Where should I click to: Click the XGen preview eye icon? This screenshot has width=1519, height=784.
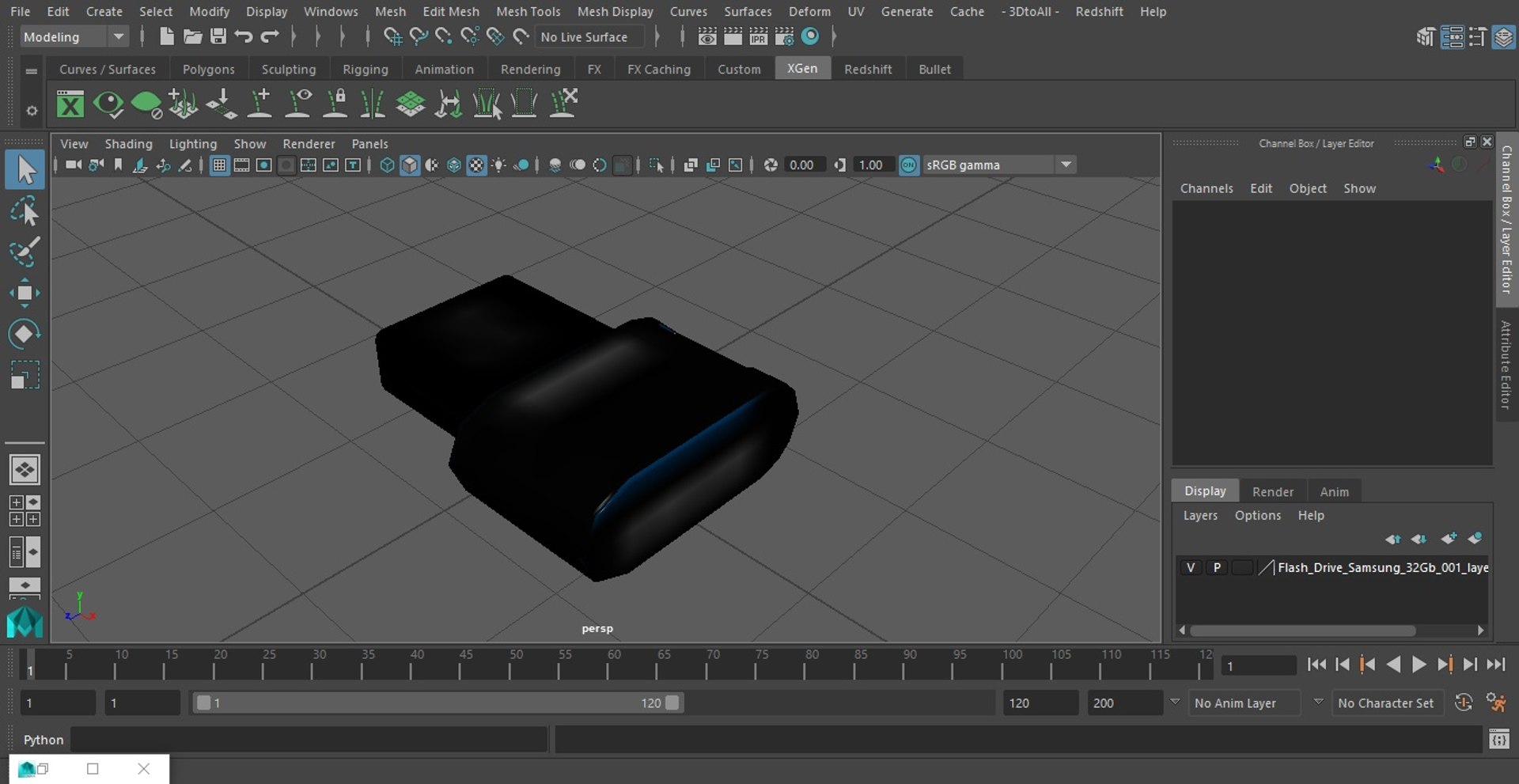[x=108, y=104]
